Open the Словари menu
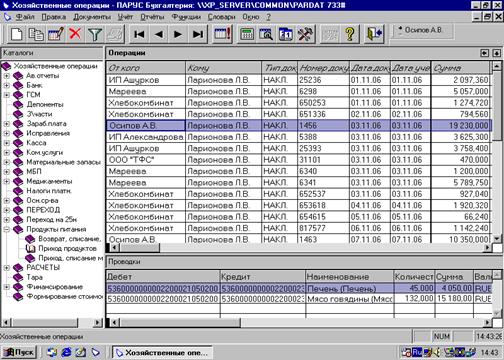 [x=221, y=17]
